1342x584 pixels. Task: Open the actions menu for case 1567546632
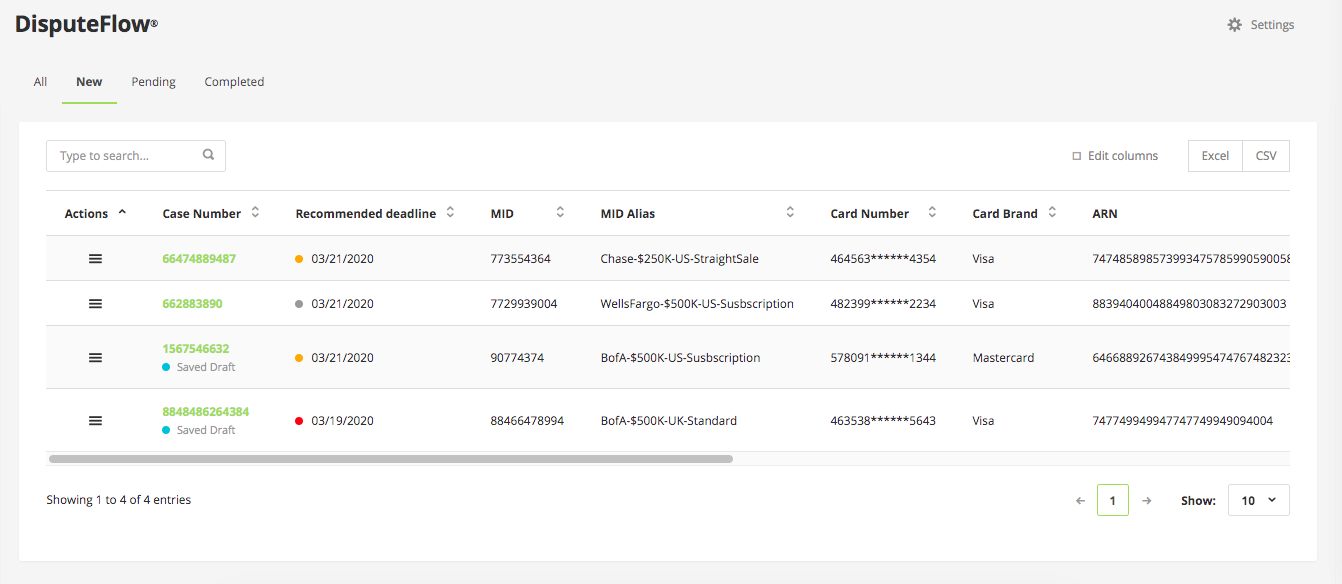pyautogui.click(x=95, y=357)
